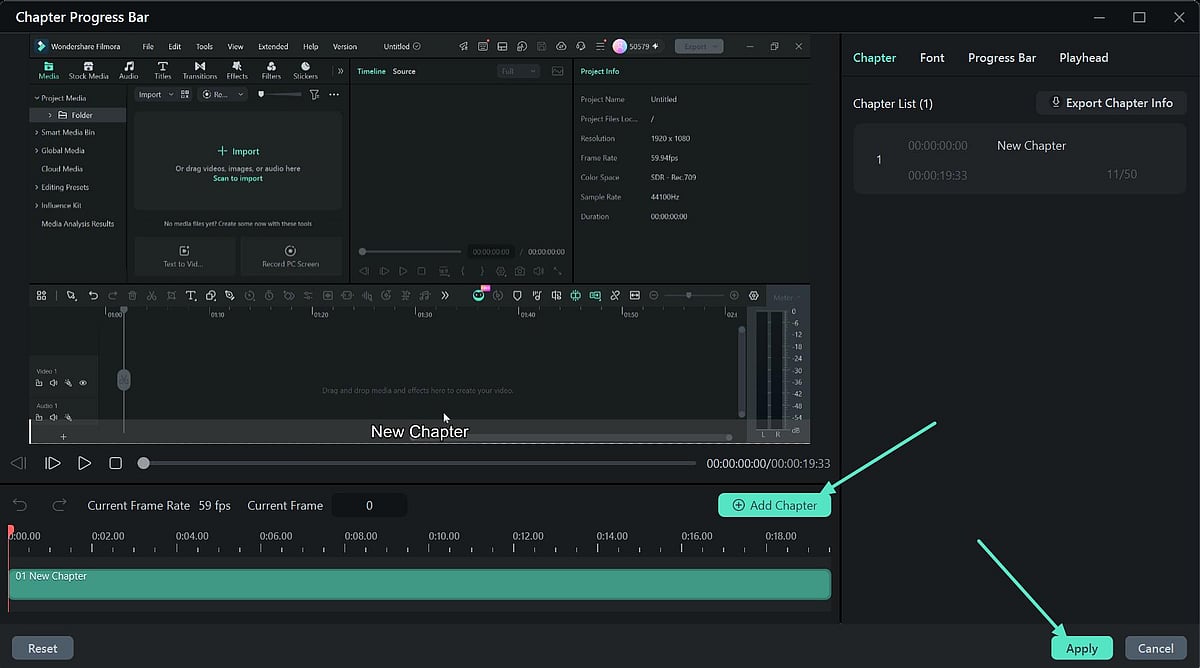Select the 01 New Chapter timeline clip
The height and width of the screenshot is (668, 1200).
click(x=419, y=584)
